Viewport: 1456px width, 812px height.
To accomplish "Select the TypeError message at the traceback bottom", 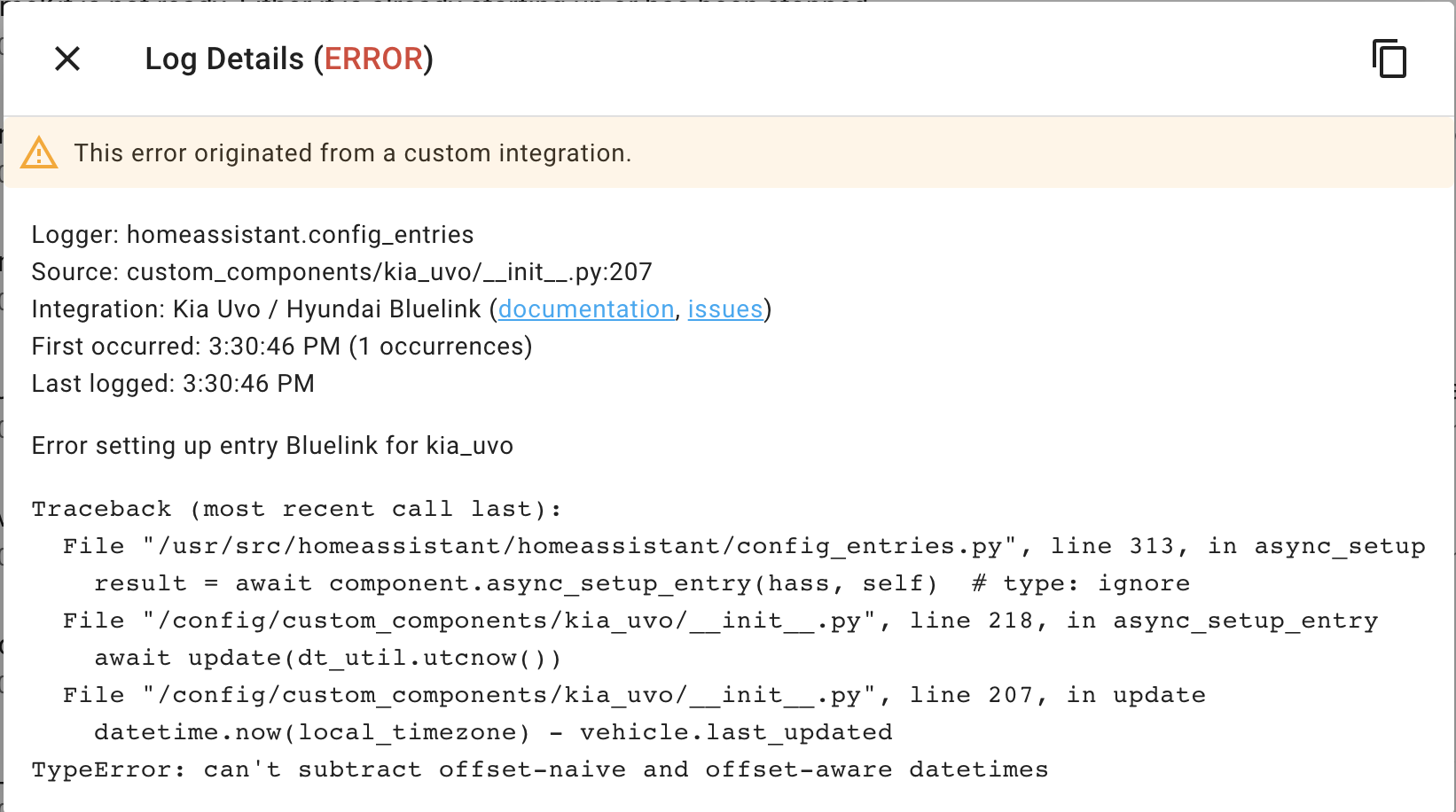I will point(539,769).
